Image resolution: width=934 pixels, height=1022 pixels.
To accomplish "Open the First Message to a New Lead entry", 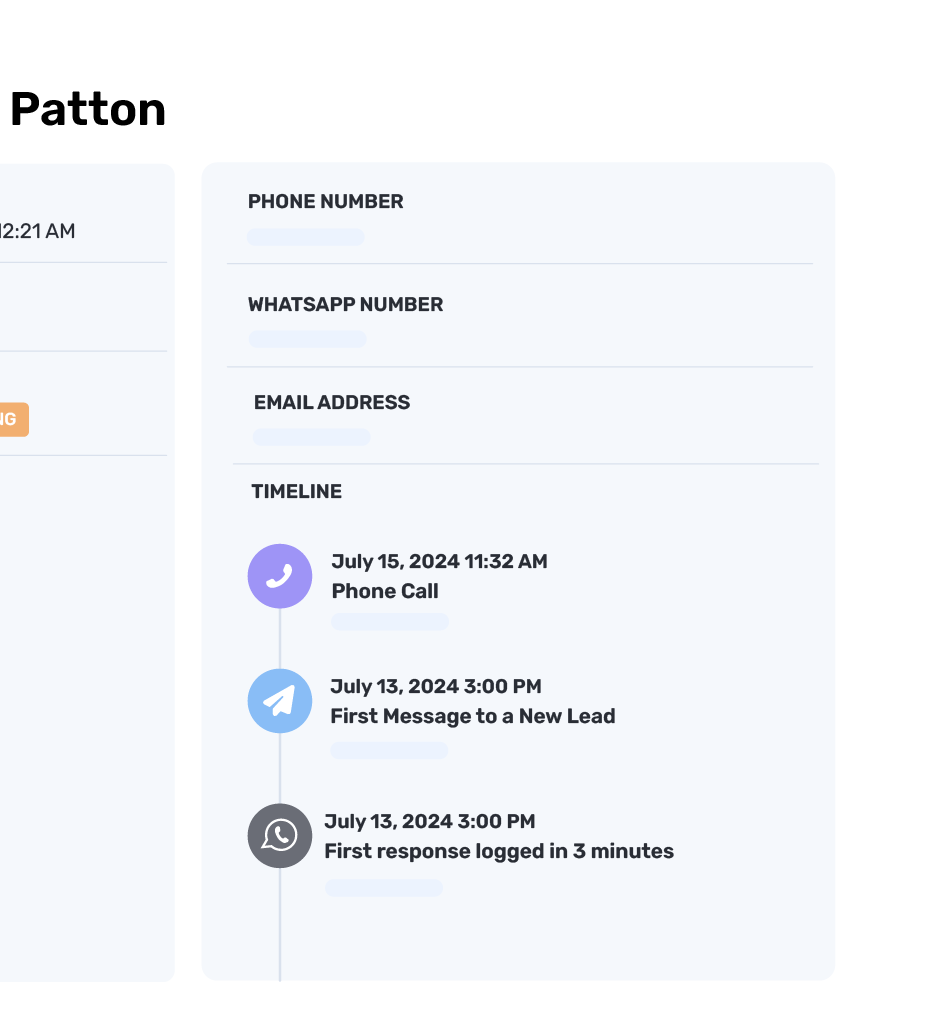I will (x=472, y=716).
